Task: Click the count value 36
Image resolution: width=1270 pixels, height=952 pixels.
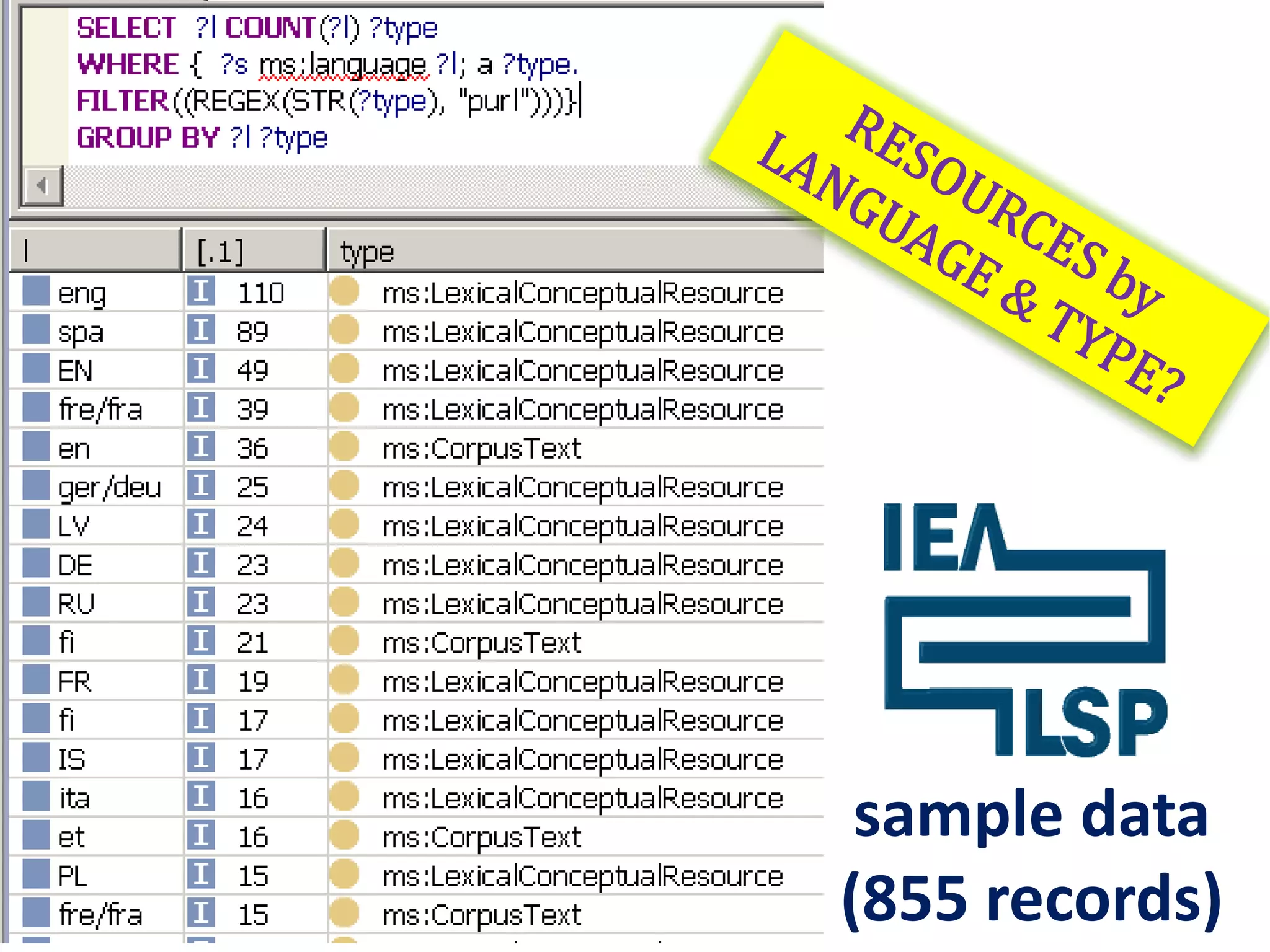Action: (252, 448)
